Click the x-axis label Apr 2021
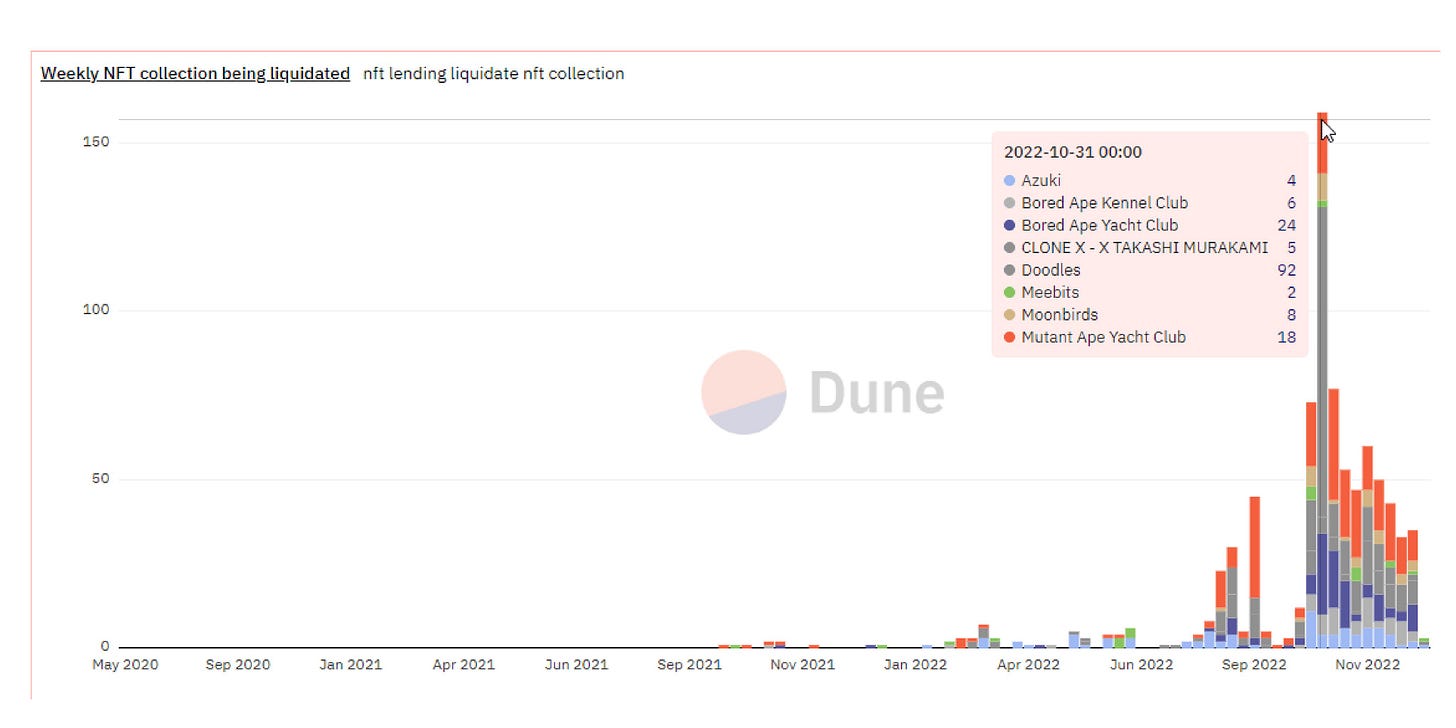The image size is (1456, 728). coord(464,664)
